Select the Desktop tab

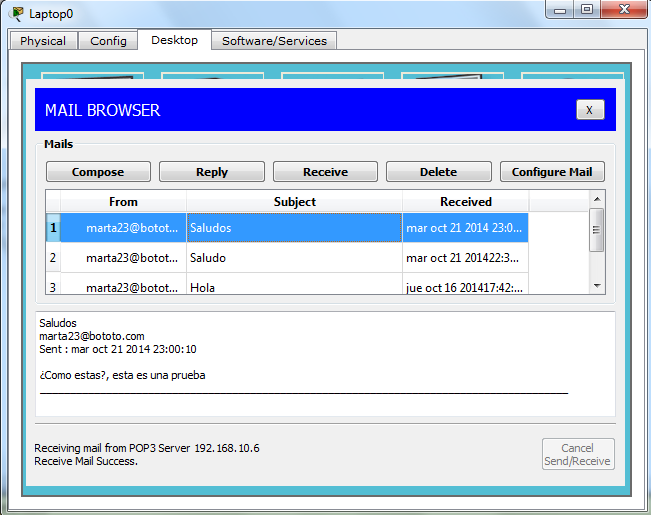click(x=174, y=40)
